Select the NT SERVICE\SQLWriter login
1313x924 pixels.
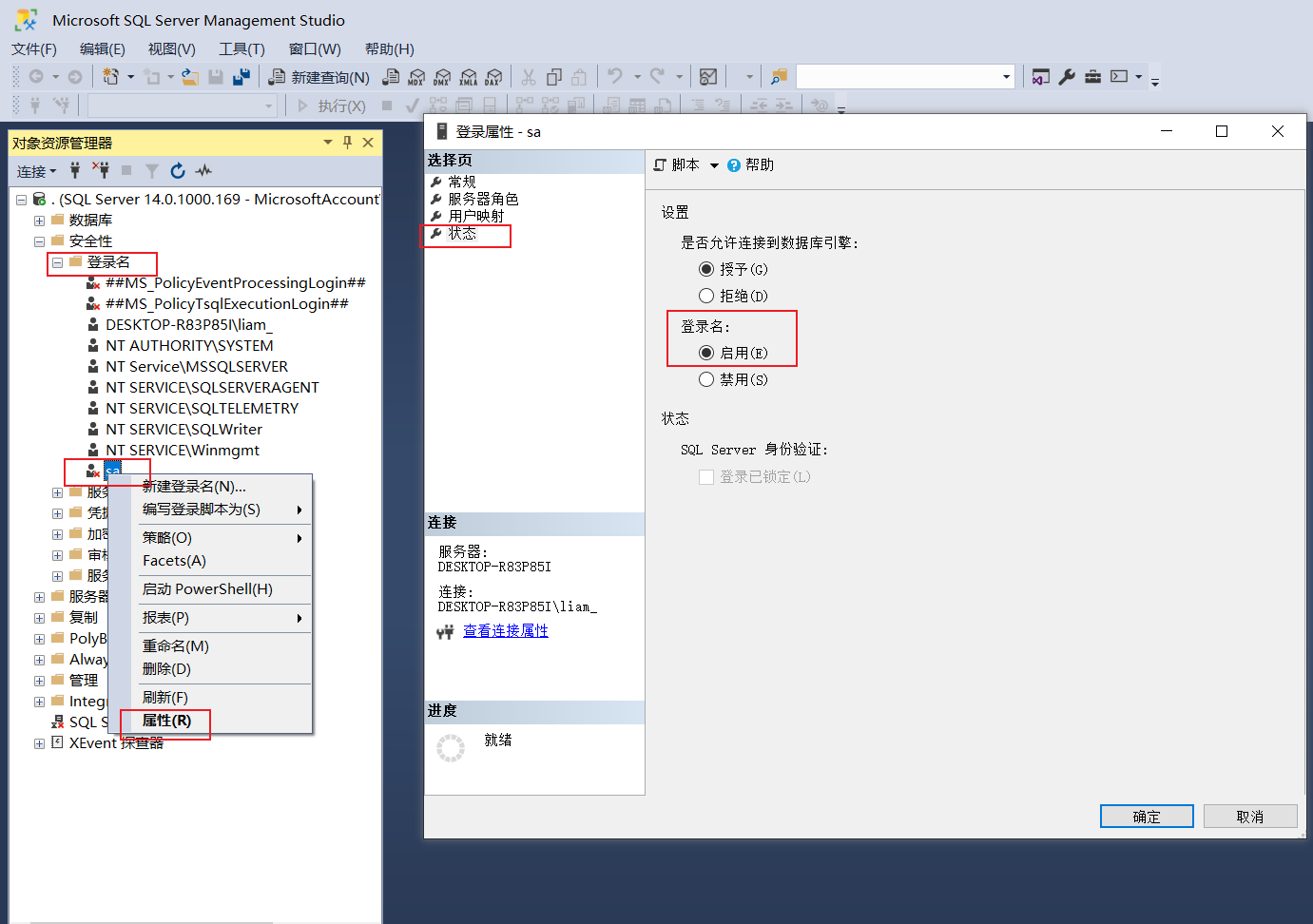(183, 430)
